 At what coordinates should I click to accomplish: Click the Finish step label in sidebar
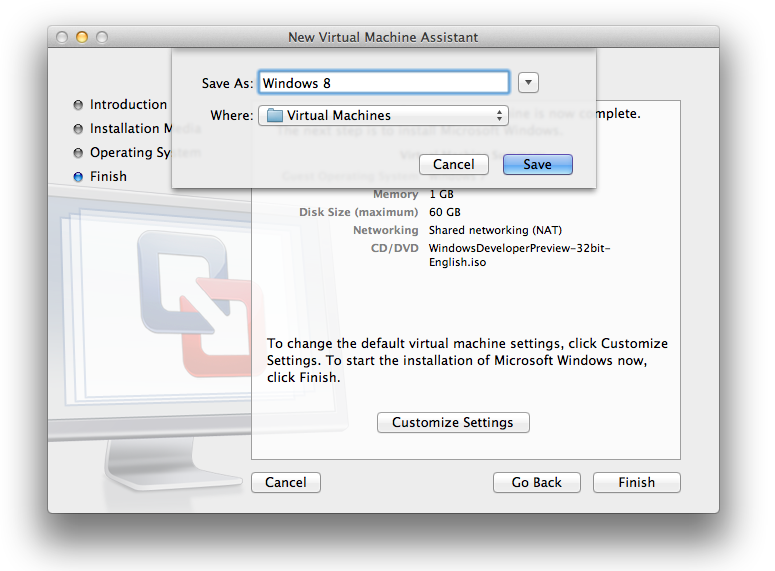pos(108,176)
